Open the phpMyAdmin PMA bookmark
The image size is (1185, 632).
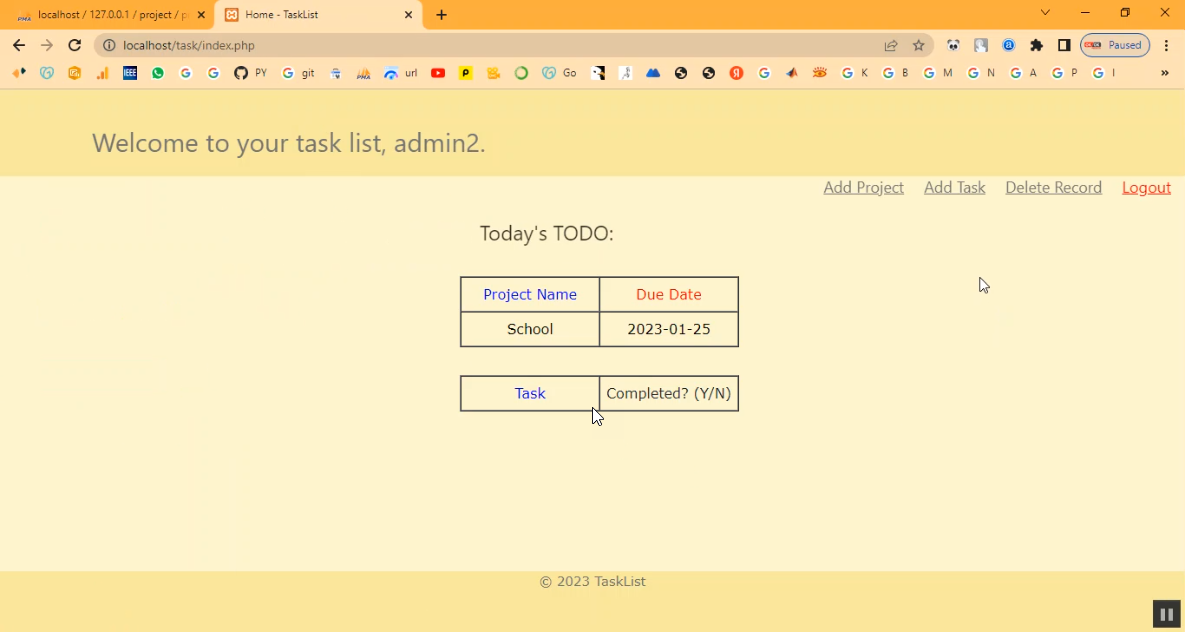point(364,73)
